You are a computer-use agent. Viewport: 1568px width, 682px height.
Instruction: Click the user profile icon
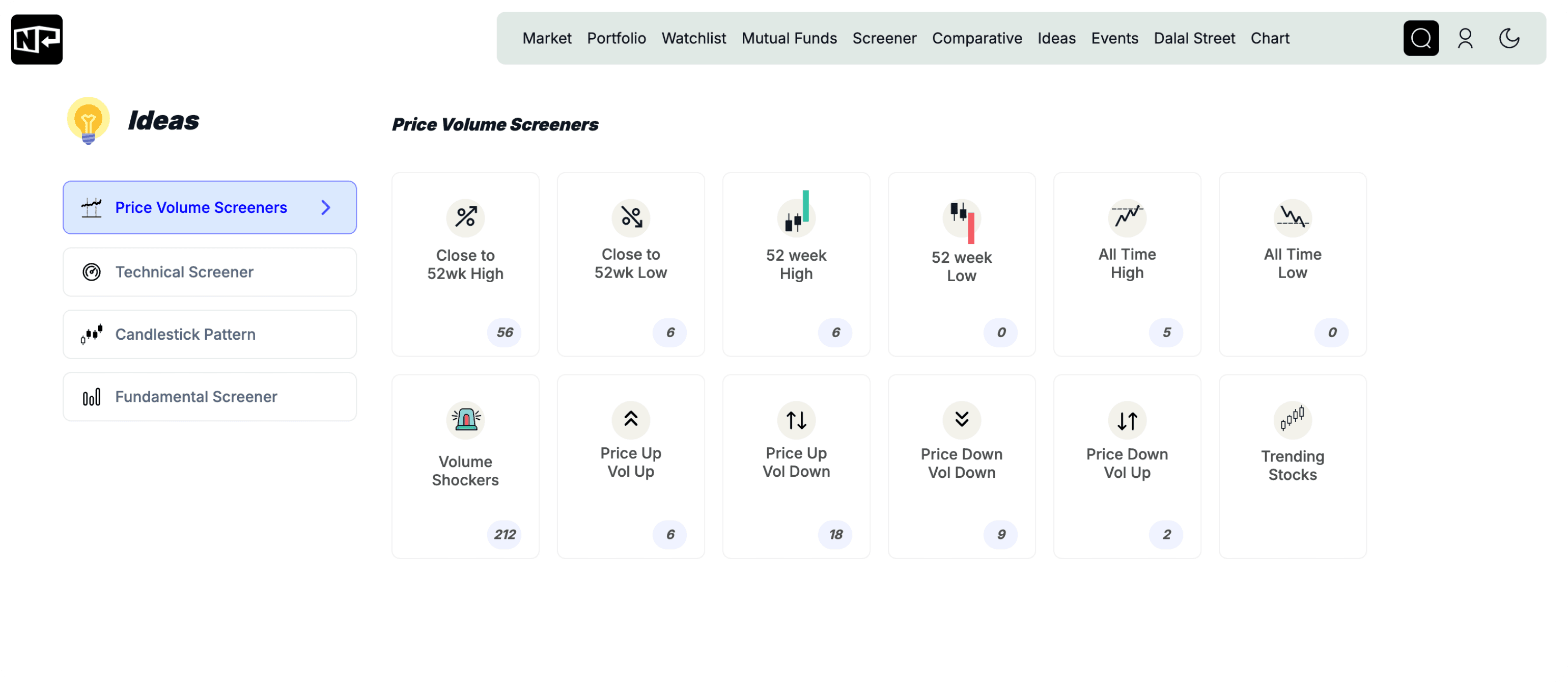pos(1466,38)
